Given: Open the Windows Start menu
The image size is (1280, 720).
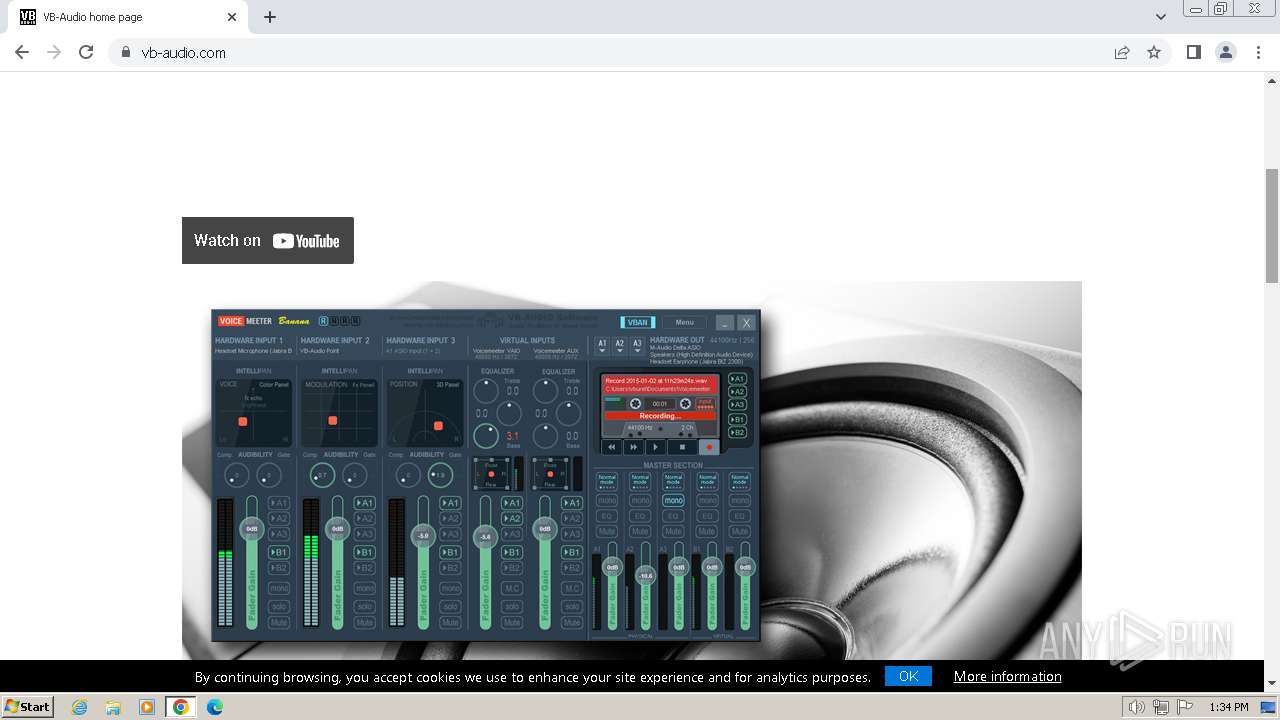Looking at the screenshot, I should click(x=27, y=707).
